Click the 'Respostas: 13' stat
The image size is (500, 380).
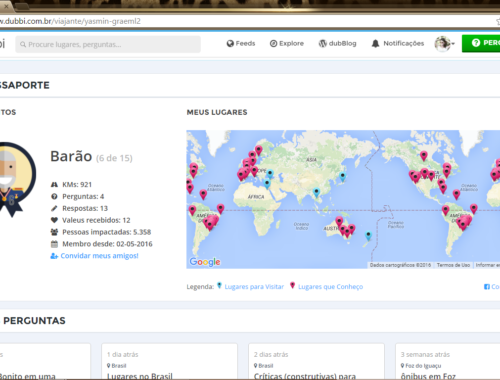click(85, 208)
